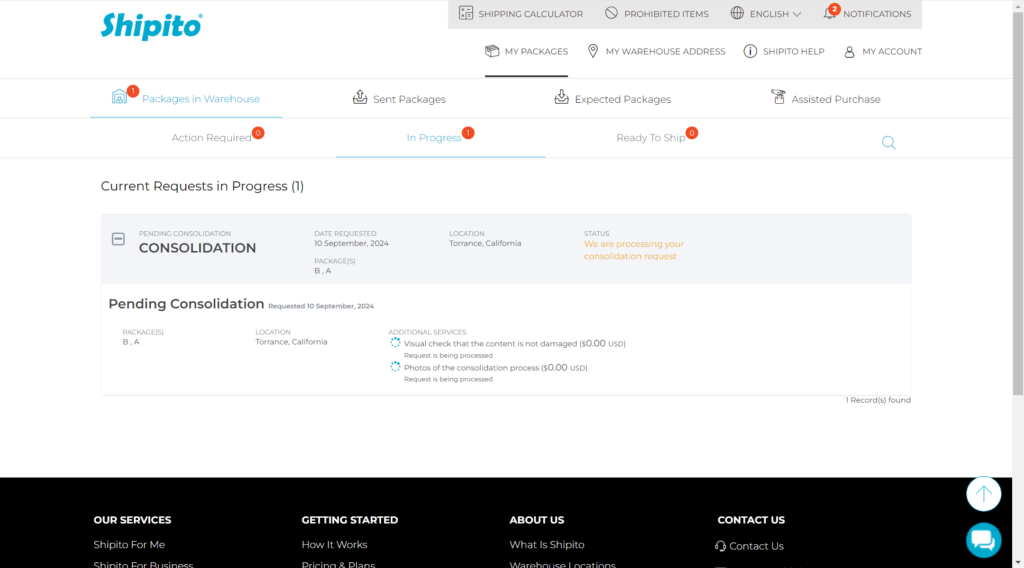Click the Shipito Help info icon
The height and width of the screenshot is (568, 1024).
pyautogui.click(x=750, y=51)
